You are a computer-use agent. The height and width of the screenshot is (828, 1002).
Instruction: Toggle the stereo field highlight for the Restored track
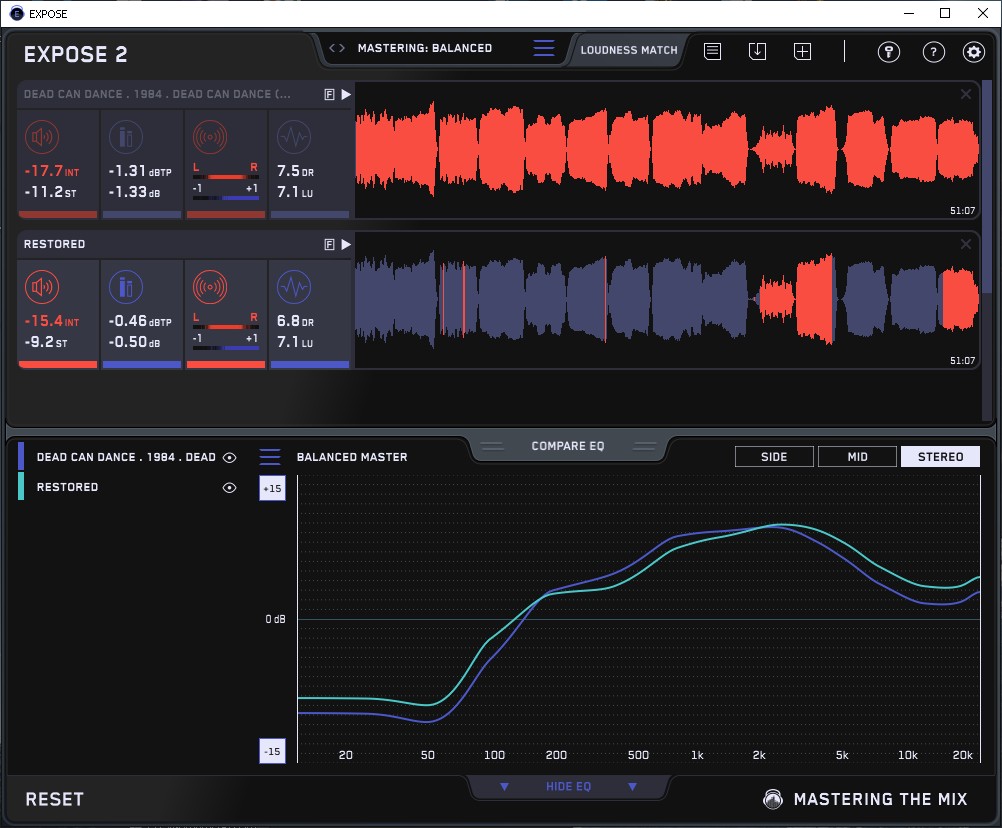210,287
